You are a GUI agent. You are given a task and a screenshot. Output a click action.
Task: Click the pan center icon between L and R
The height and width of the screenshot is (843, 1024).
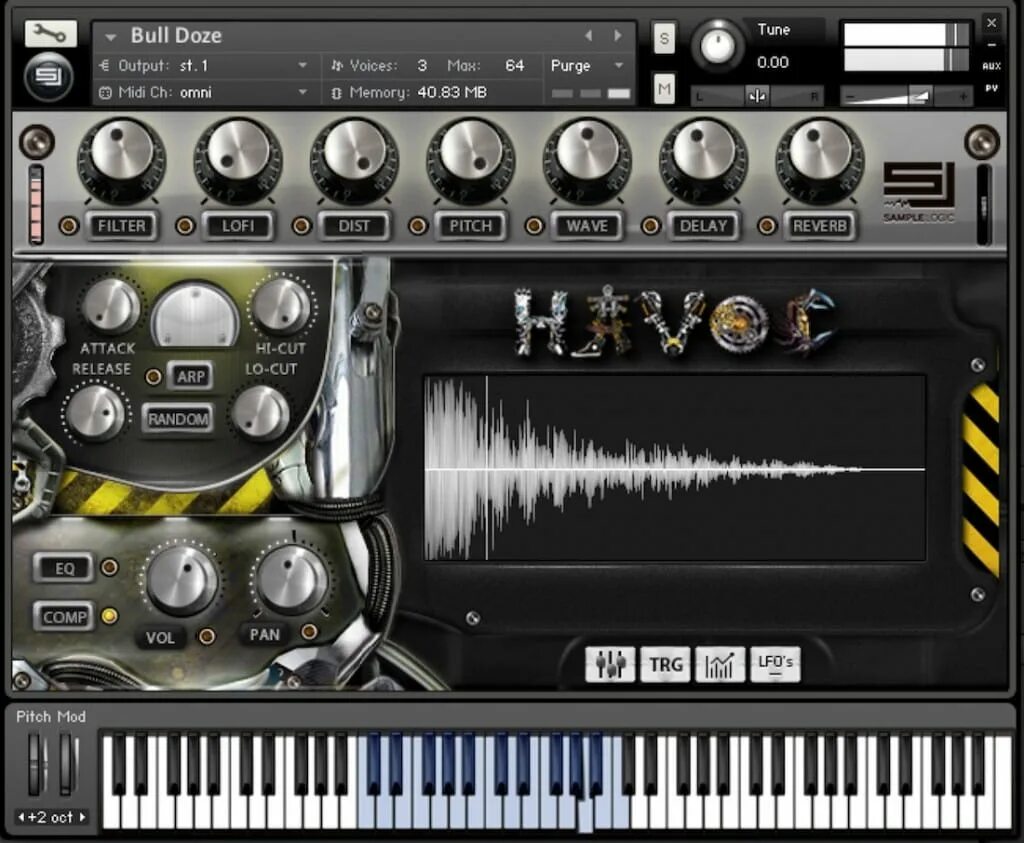(757, 95)
